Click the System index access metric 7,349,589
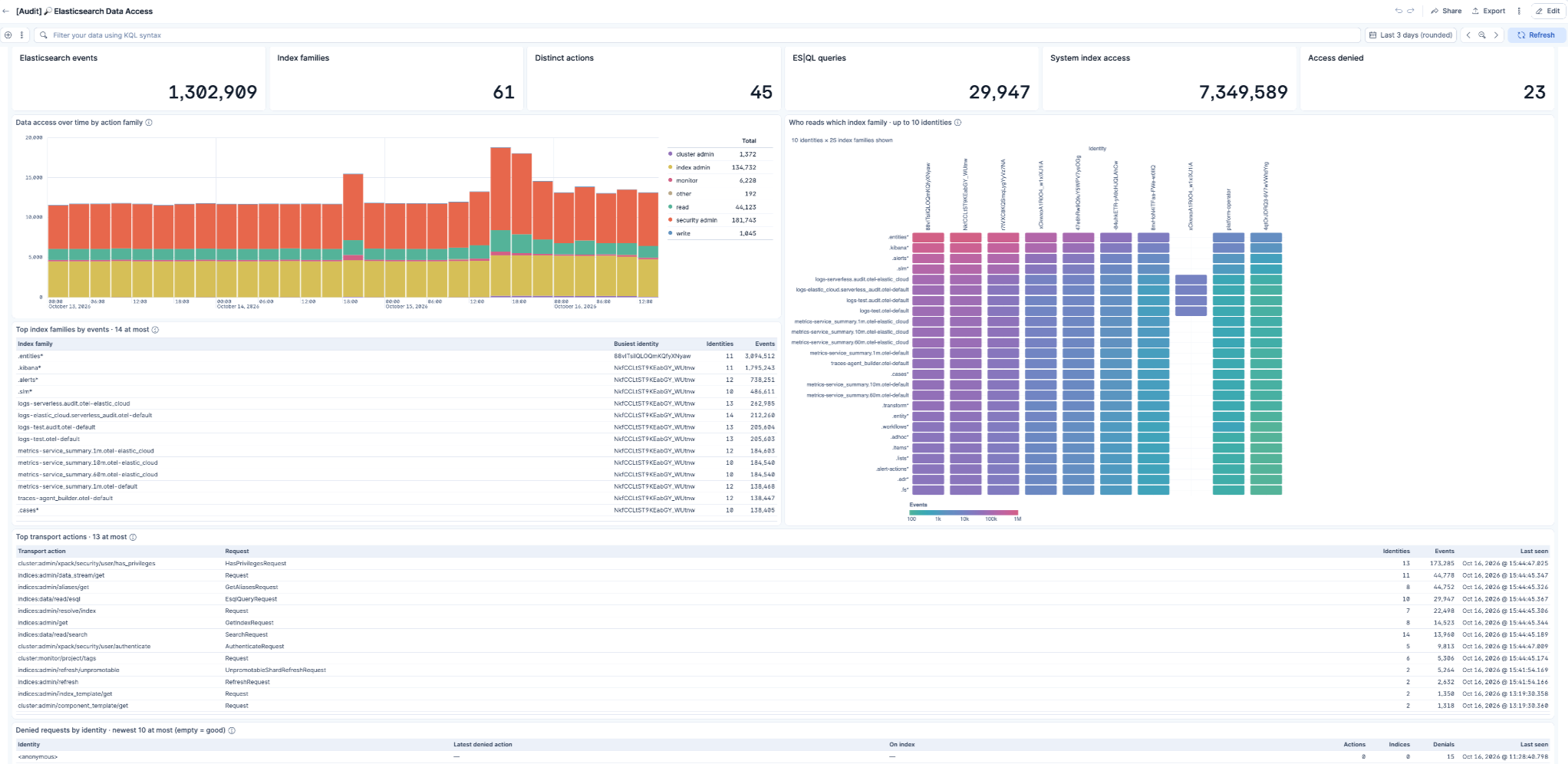The image size is (1568, 764). tap(1243, 92)
